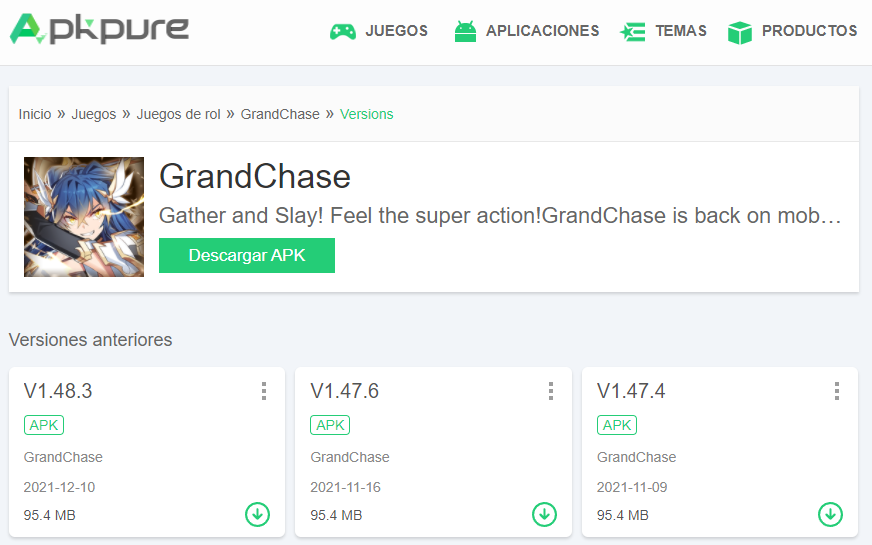Click the GrandChase breadcrumb link
The width and height of the screenshot is (872, 545).
click(x=280, y=114)
